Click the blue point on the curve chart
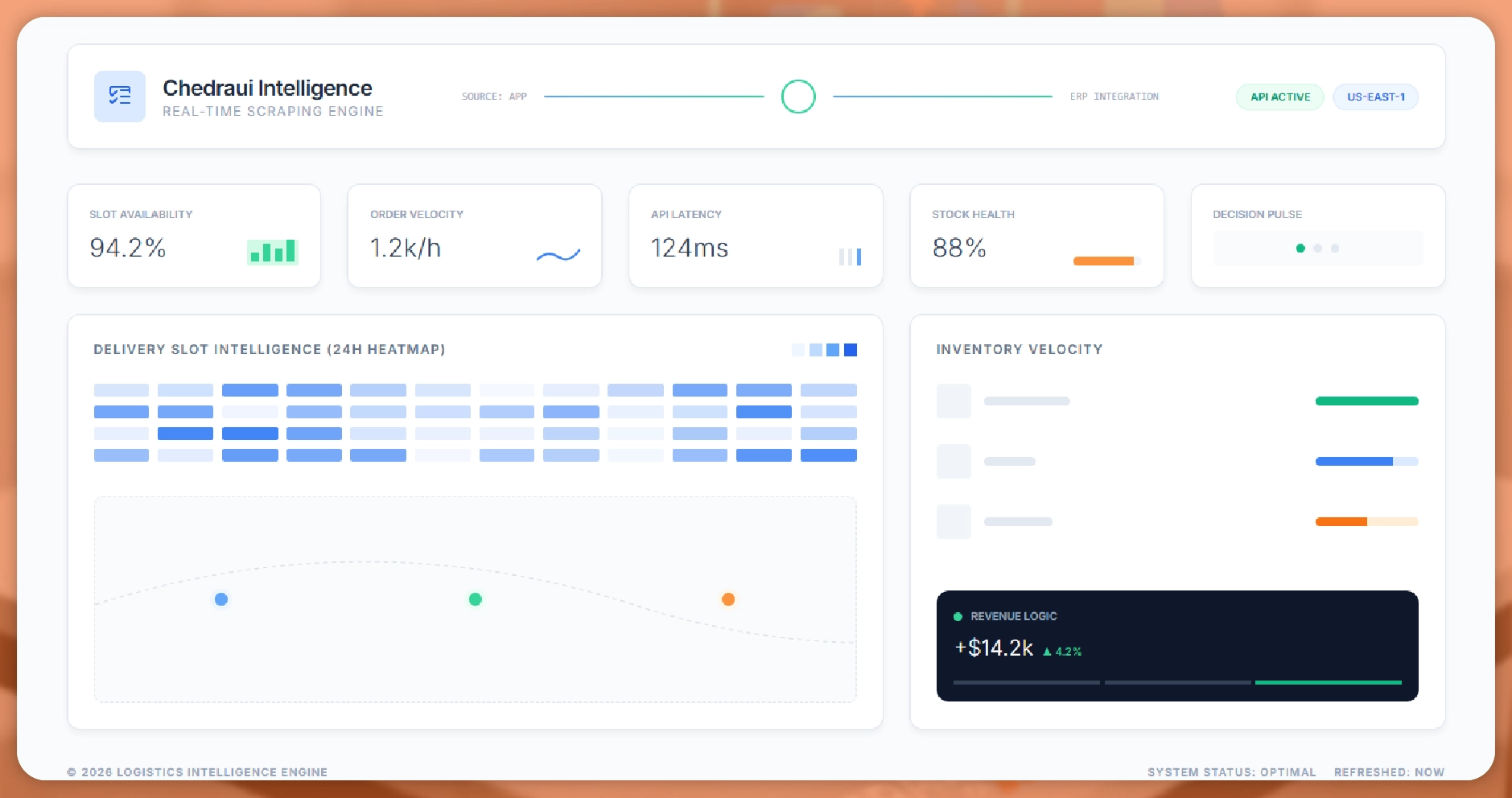Screen dimensions: 1512x798 click(221, 599)
